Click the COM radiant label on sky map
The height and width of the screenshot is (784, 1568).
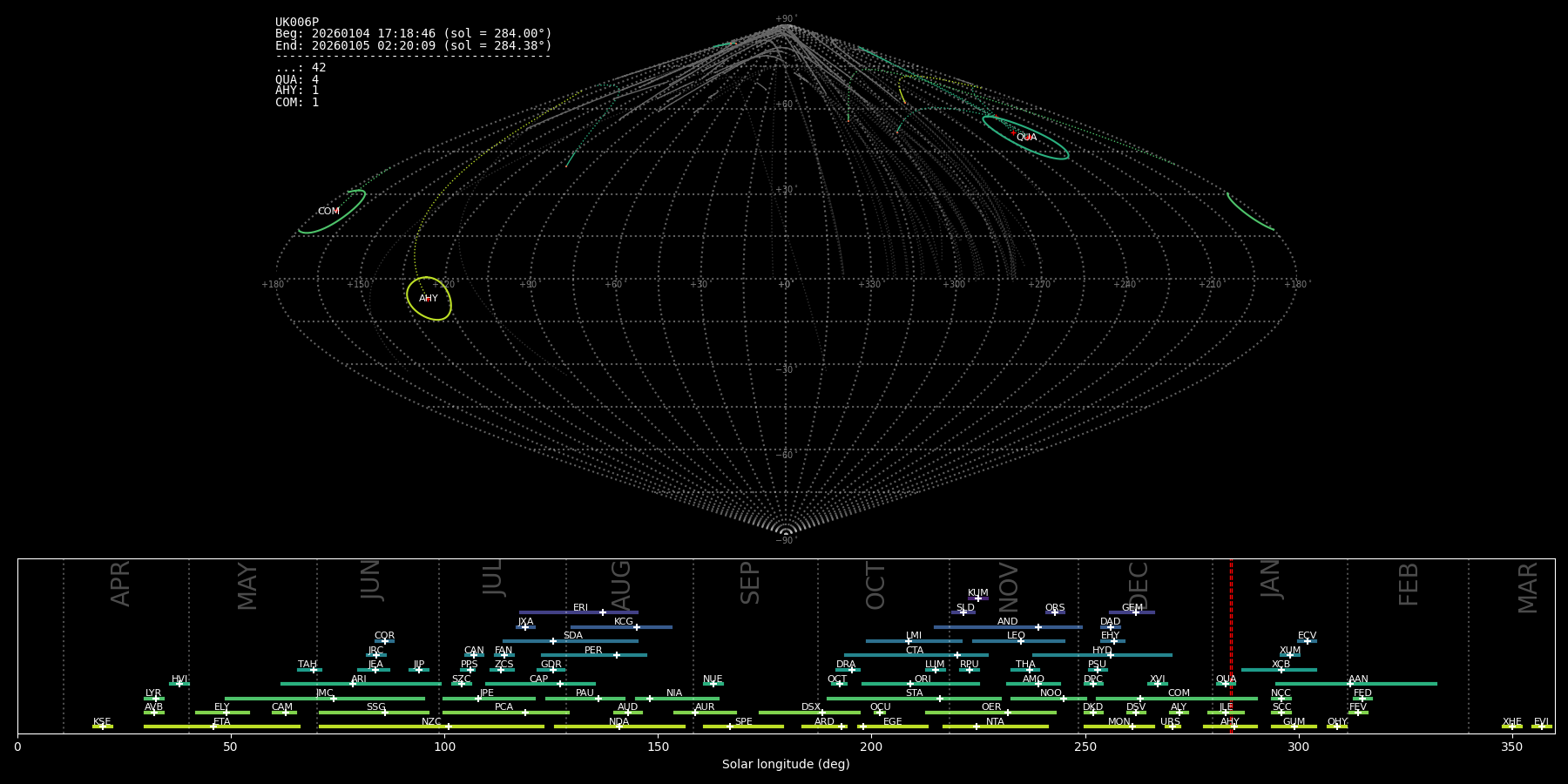328,212
